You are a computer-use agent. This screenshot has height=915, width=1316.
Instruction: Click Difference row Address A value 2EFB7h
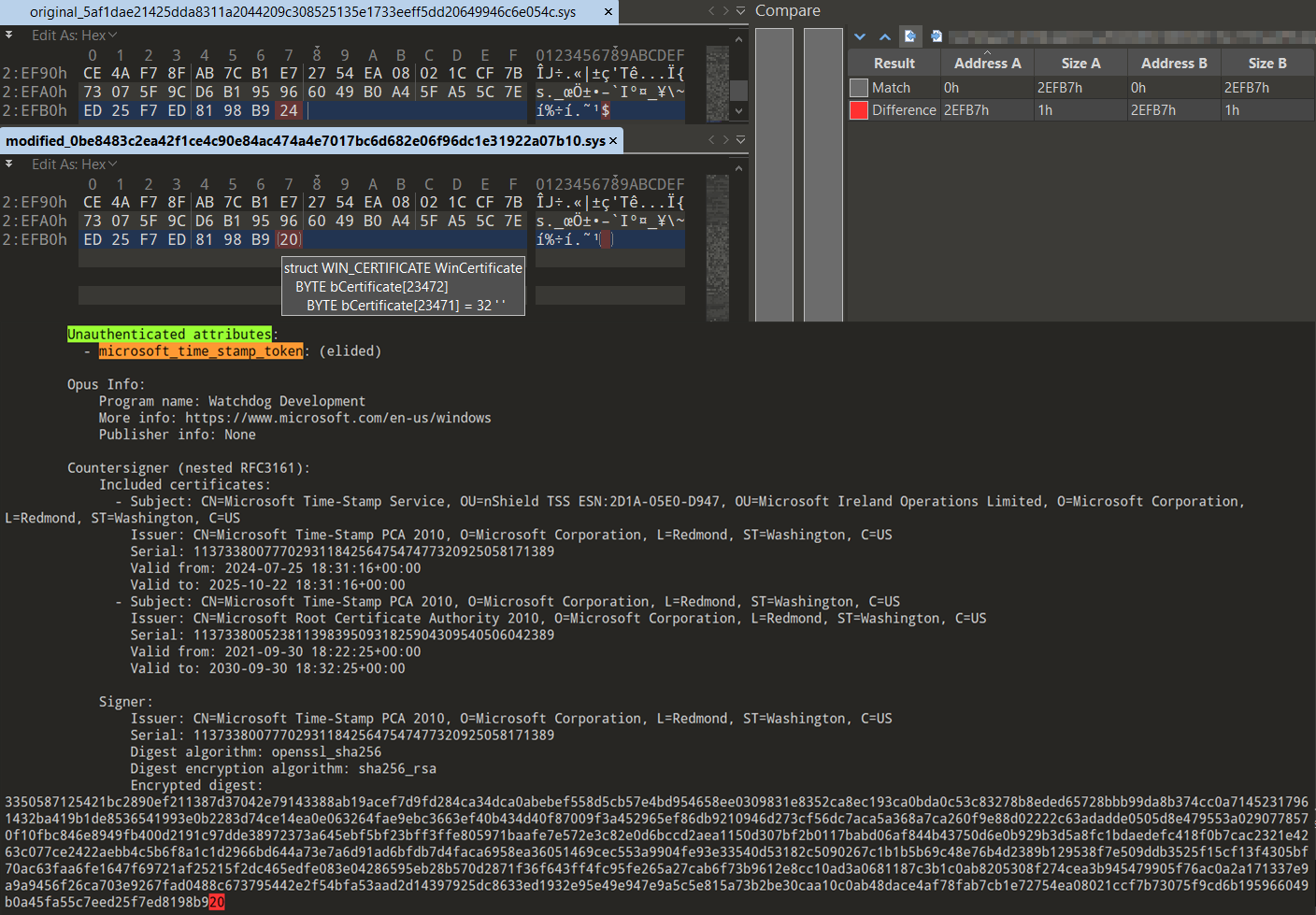click(x=966, y=110)
